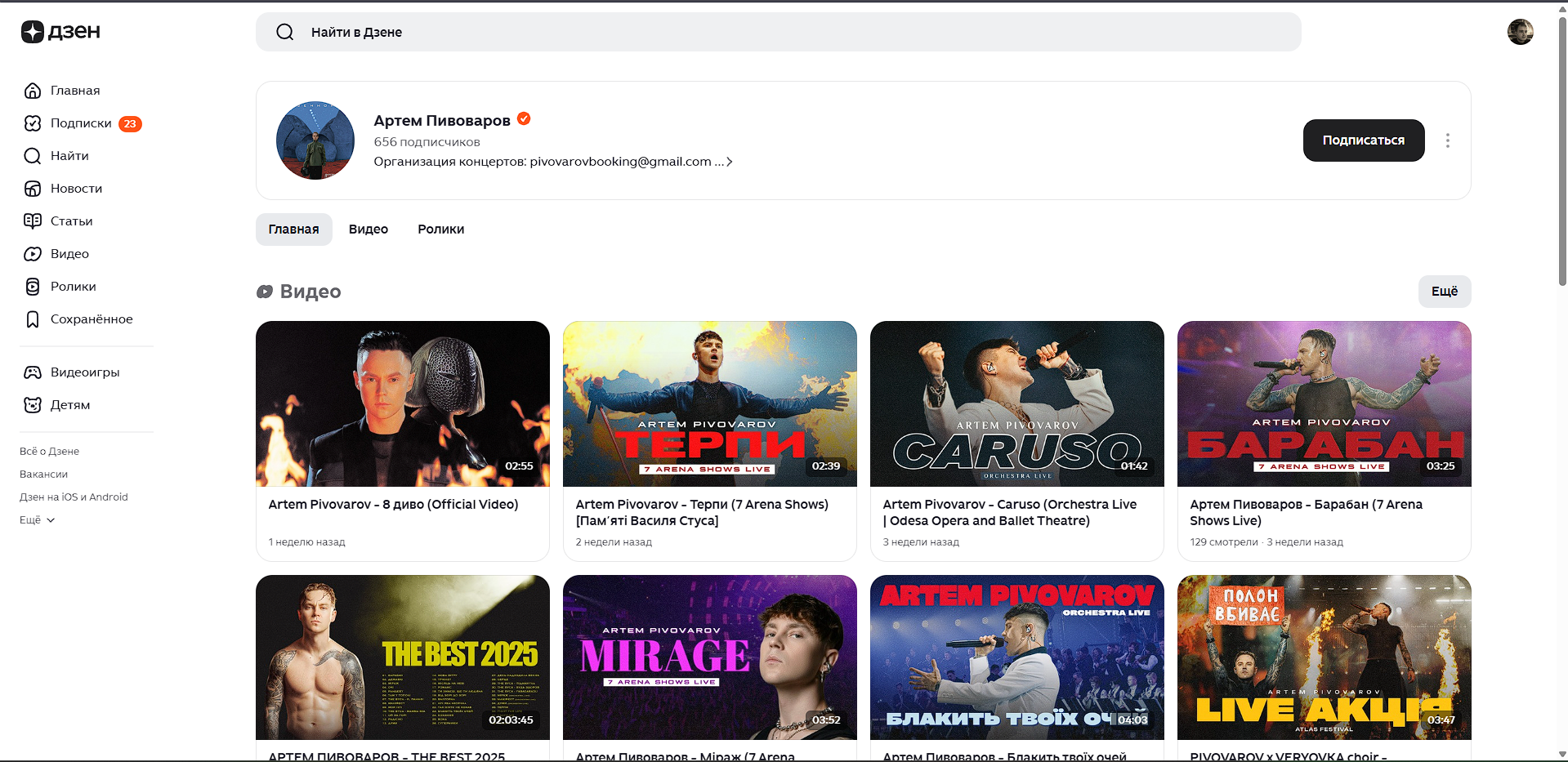Click the "1 неделю назад" text
1568x762 pixels.
click(x=307, y=542)
